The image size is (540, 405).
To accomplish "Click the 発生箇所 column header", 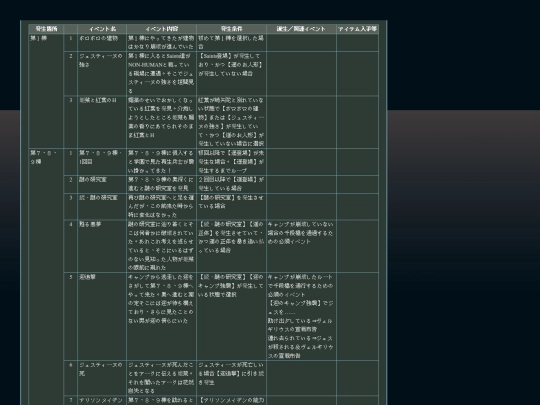I will 46,29.
